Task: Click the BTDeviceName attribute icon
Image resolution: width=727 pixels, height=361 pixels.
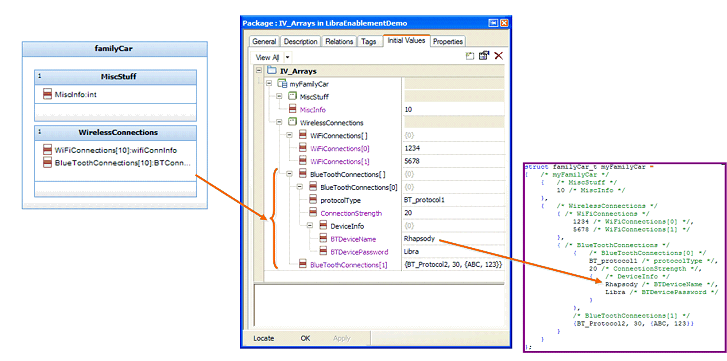Action: (323, 239)
